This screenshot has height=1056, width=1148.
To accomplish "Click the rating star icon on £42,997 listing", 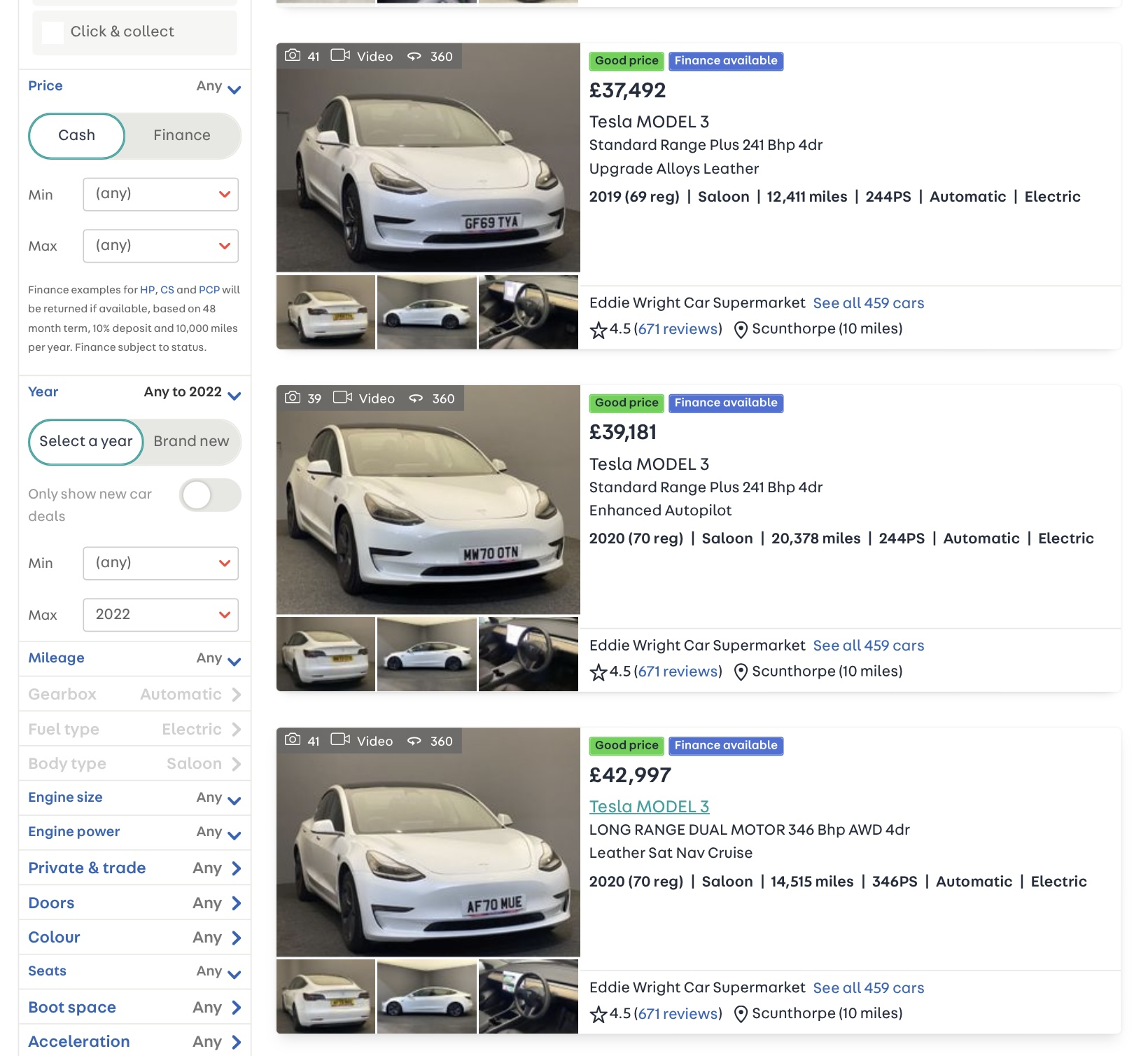I will [598, 1015].
